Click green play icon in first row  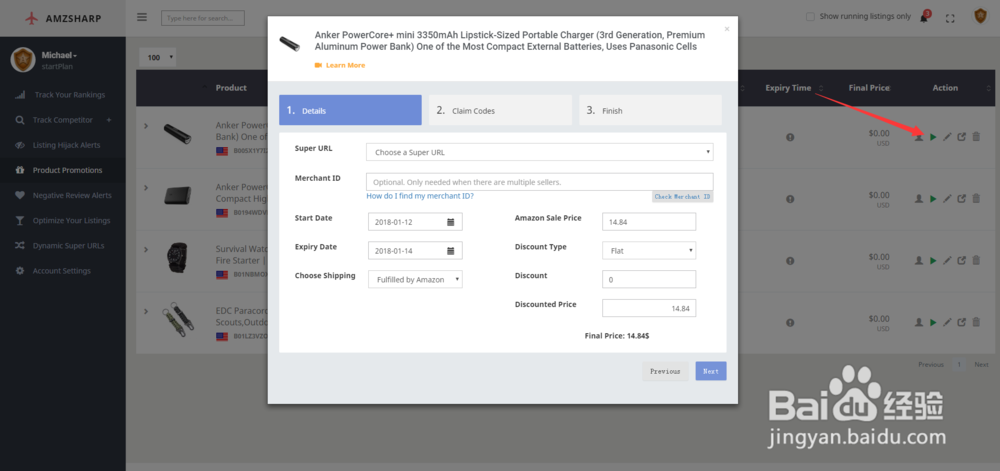click(x=933, y=137)
